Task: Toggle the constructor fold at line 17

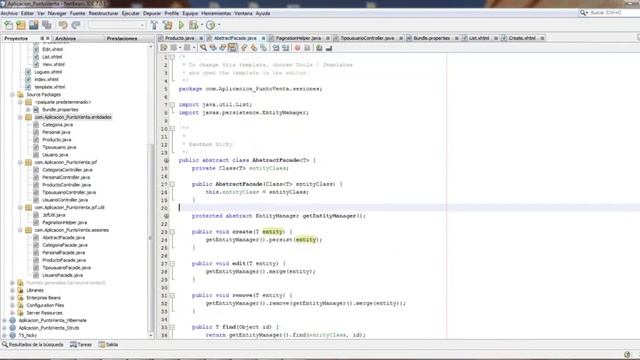Action: click(172, 184)
